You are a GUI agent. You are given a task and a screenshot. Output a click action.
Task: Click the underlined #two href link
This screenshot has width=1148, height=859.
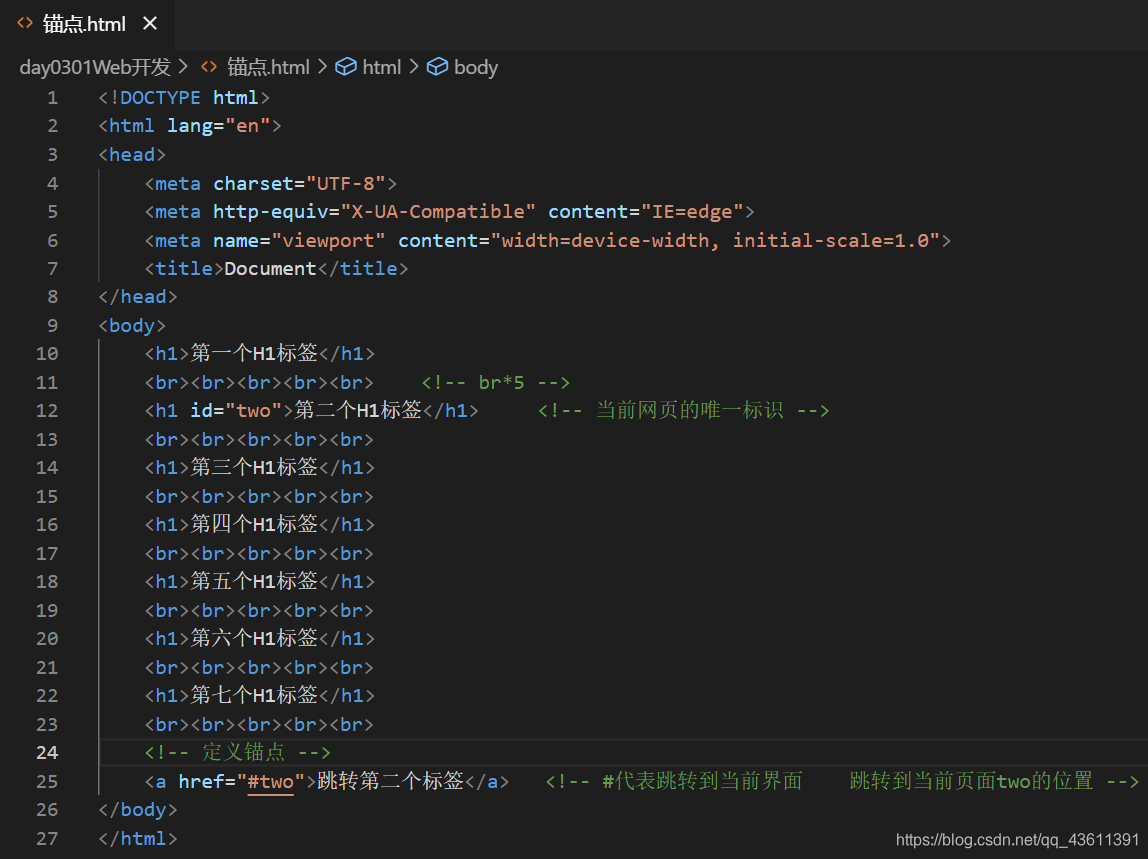271,781
